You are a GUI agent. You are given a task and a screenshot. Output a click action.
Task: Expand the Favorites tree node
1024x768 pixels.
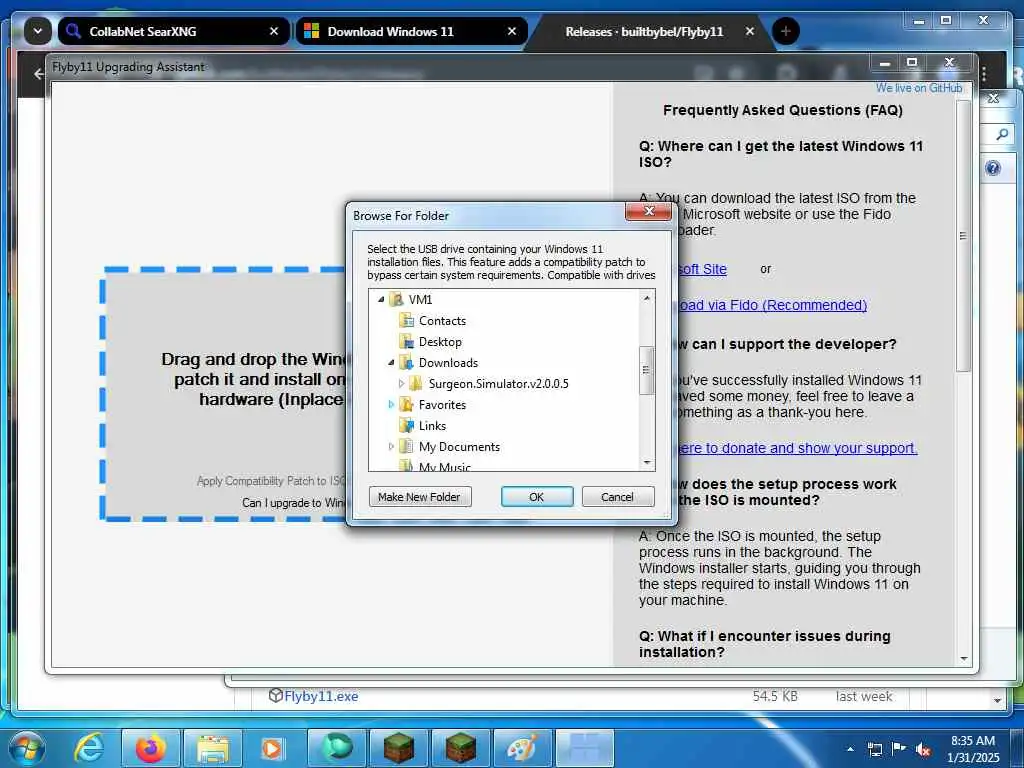tap(391, 404)
